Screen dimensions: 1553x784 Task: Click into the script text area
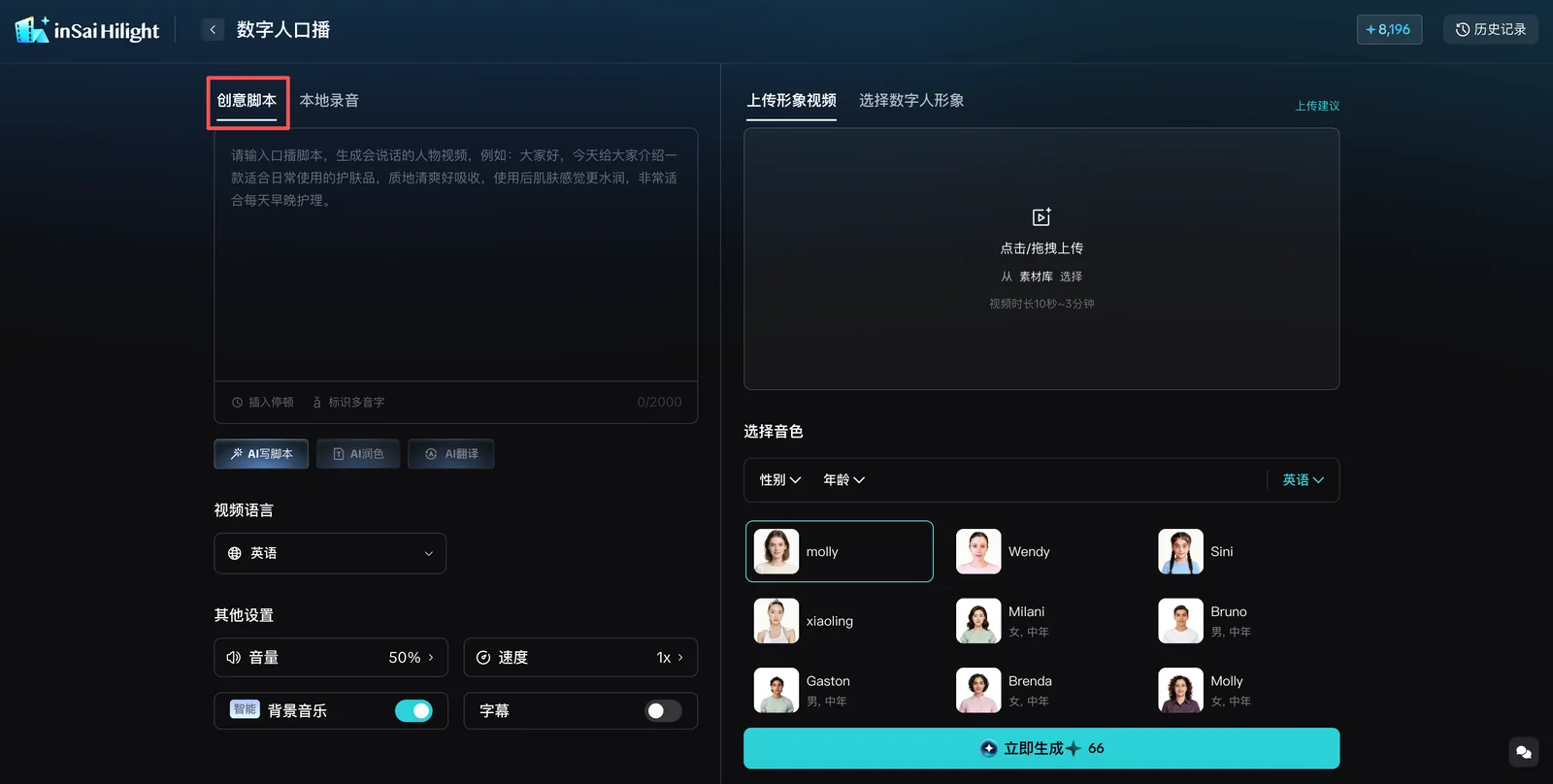pos(455,255)
